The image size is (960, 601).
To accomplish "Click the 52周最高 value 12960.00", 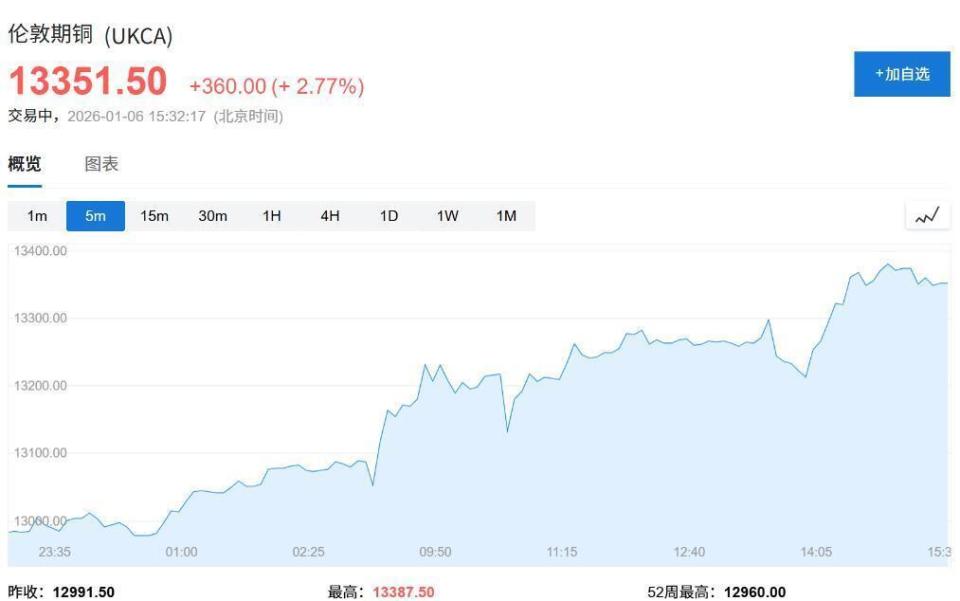I will point(757,590).
